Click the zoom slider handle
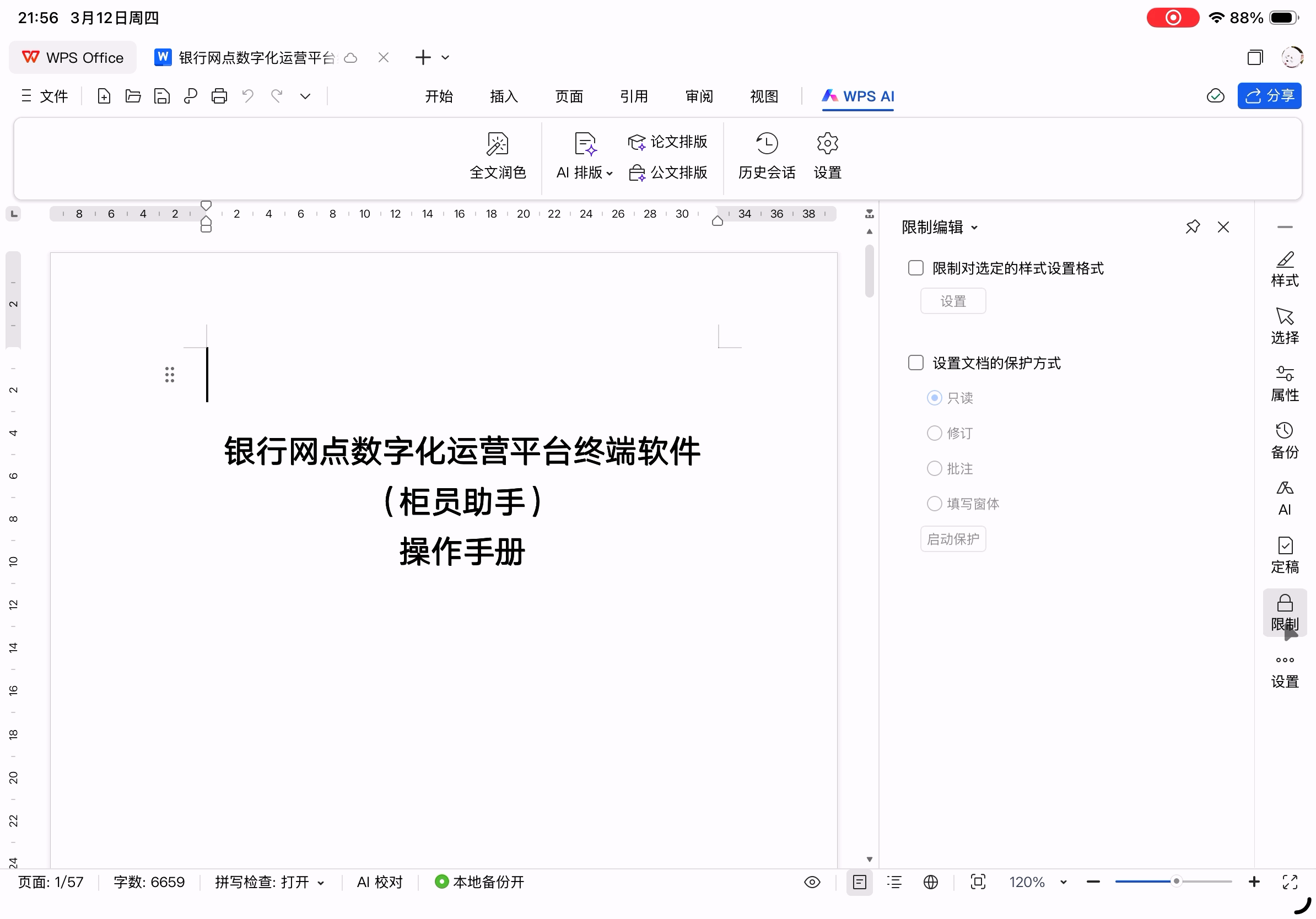The image size is (1316, 919). click(1175, 881)
